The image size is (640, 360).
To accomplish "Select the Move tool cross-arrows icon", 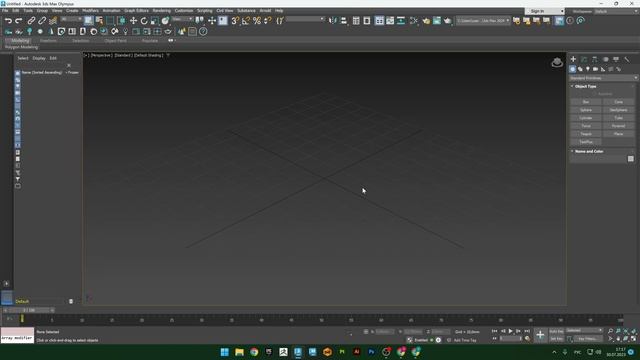I will 133,20.
